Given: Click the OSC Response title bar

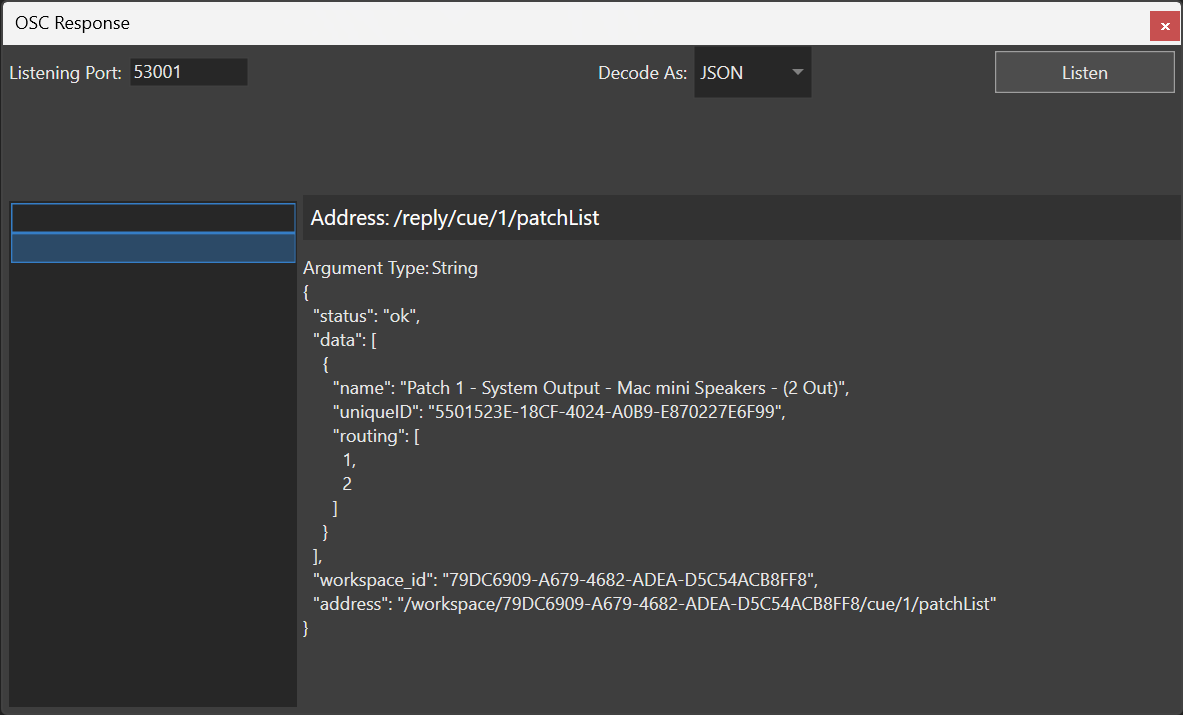Looking at the screenshot, I should pos(500,23).
